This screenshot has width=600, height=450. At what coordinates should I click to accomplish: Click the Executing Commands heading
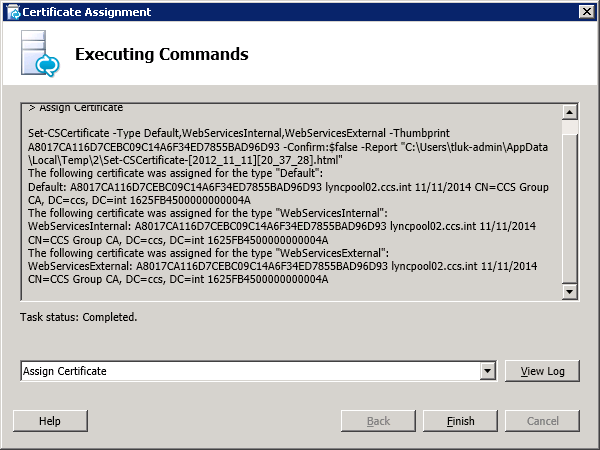point(161,54)
